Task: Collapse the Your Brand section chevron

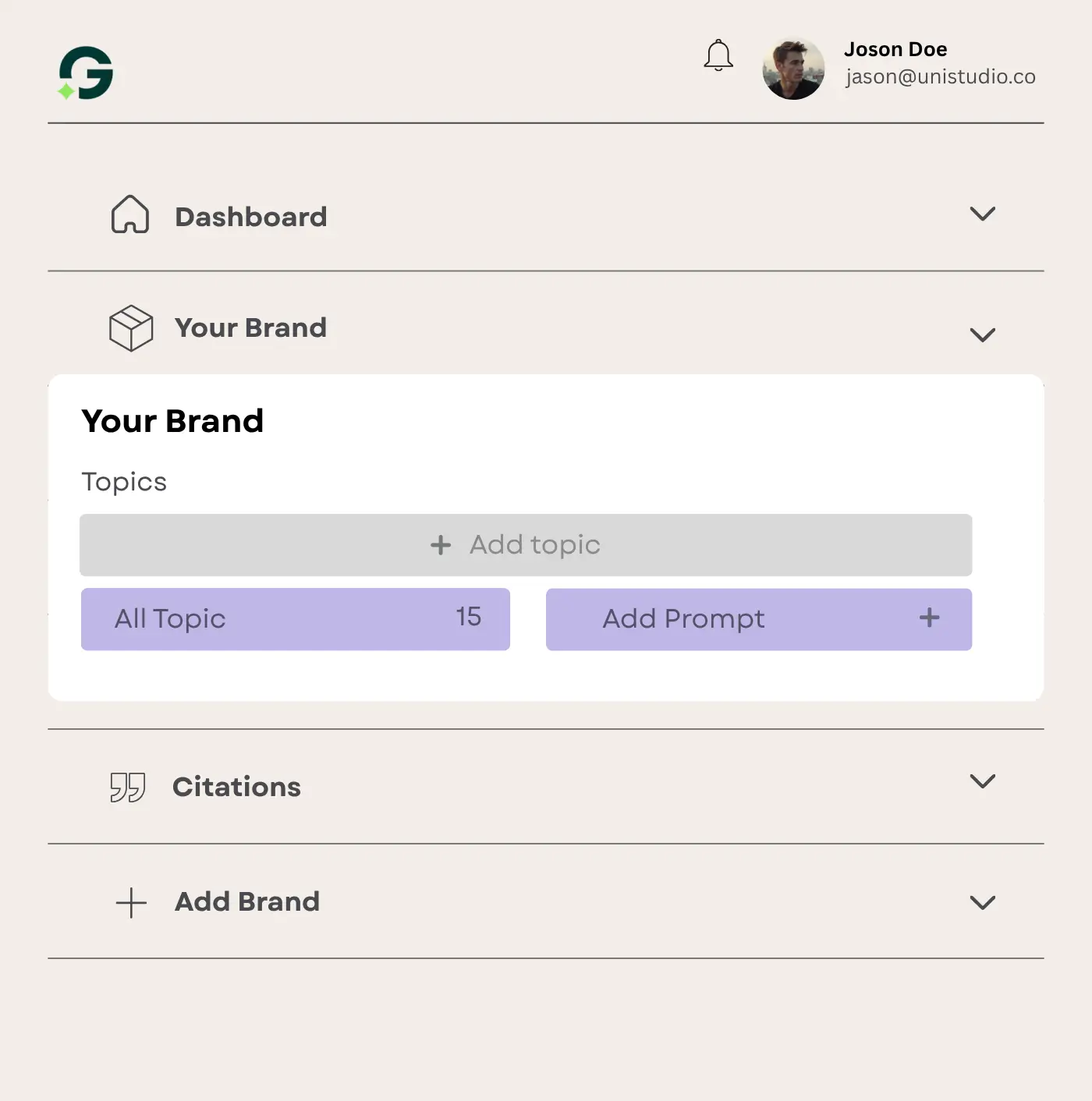Action: [x=982, y=335]
